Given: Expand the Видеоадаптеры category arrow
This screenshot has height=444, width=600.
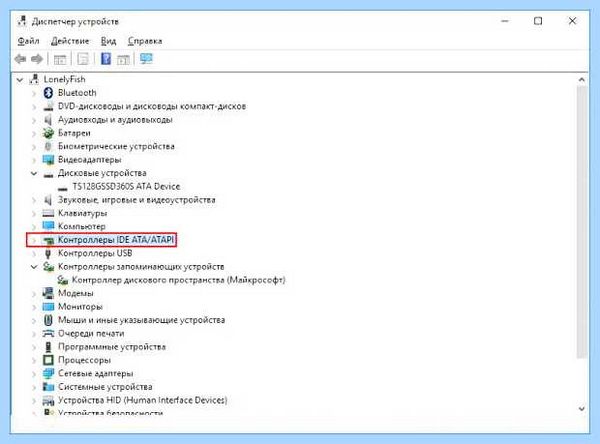Looking at the screenshot, I should point(34,160).
